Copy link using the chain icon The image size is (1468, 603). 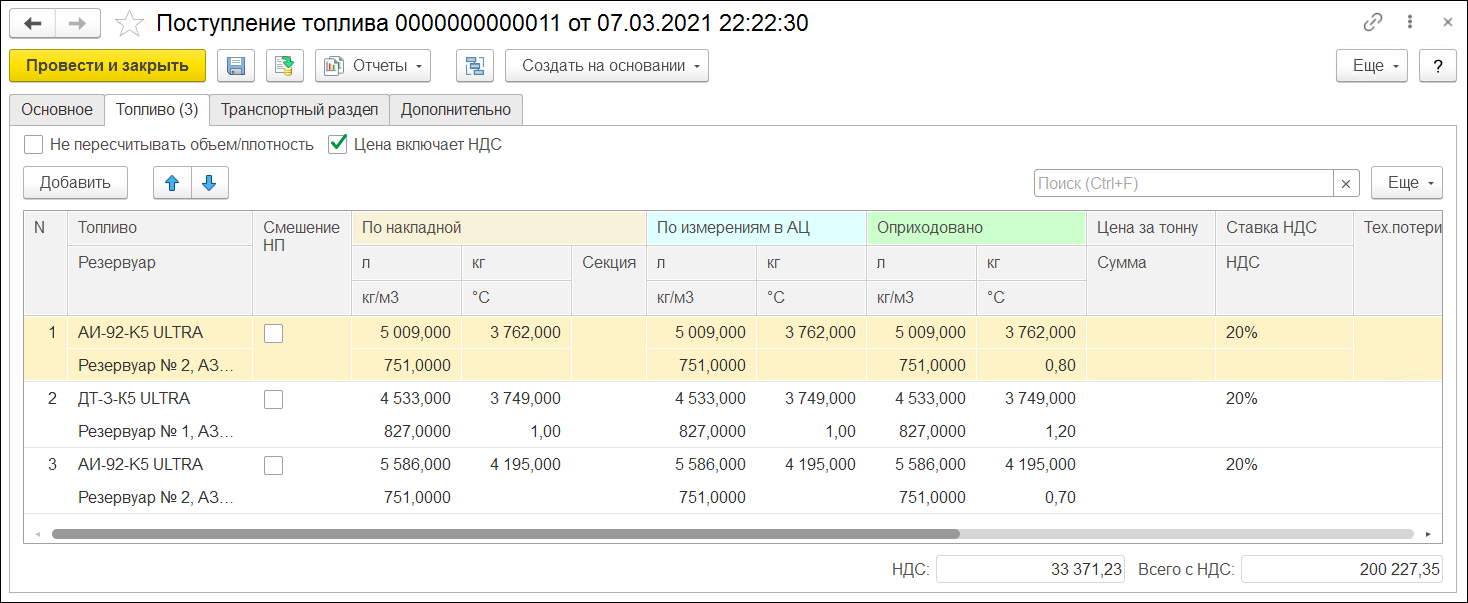point(1373,23)
